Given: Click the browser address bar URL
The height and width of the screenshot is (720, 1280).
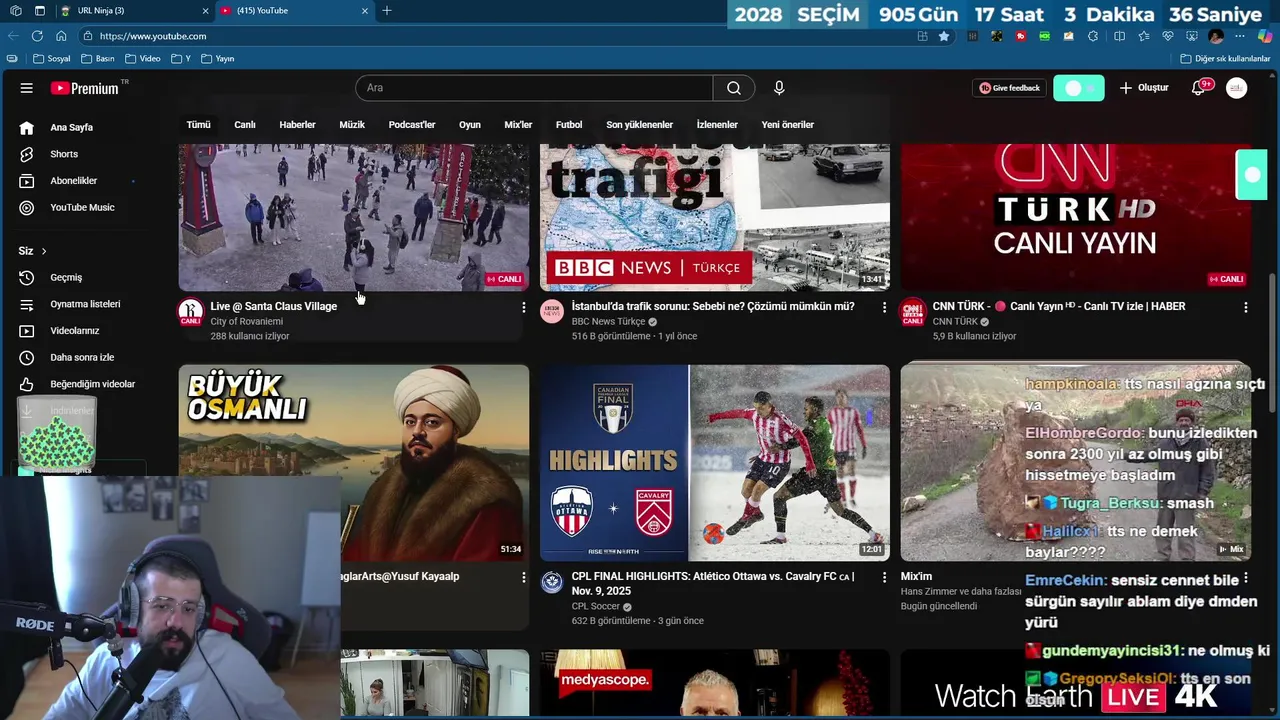Looking at the screenshot, I should click(x=153, y=36).
